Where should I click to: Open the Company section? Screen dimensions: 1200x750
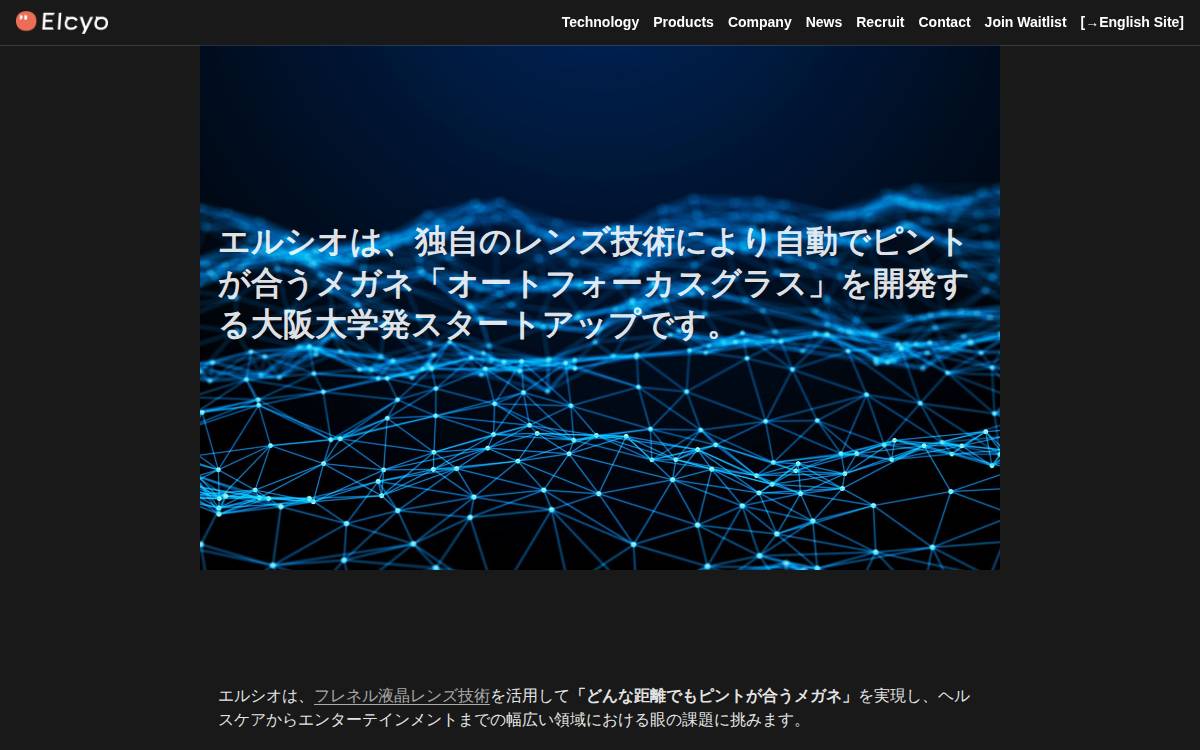click(x=759, y=22)
